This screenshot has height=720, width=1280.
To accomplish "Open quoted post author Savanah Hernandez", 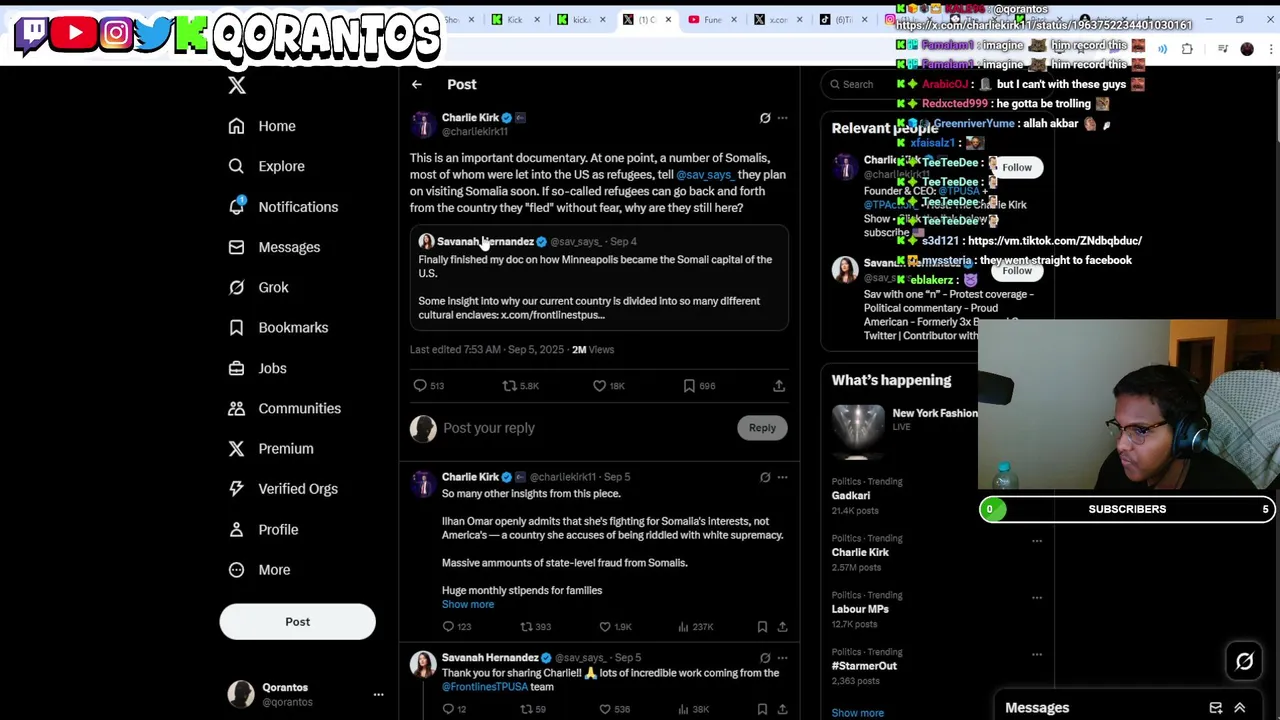I will pyautogui.click(x=484, y=242).
